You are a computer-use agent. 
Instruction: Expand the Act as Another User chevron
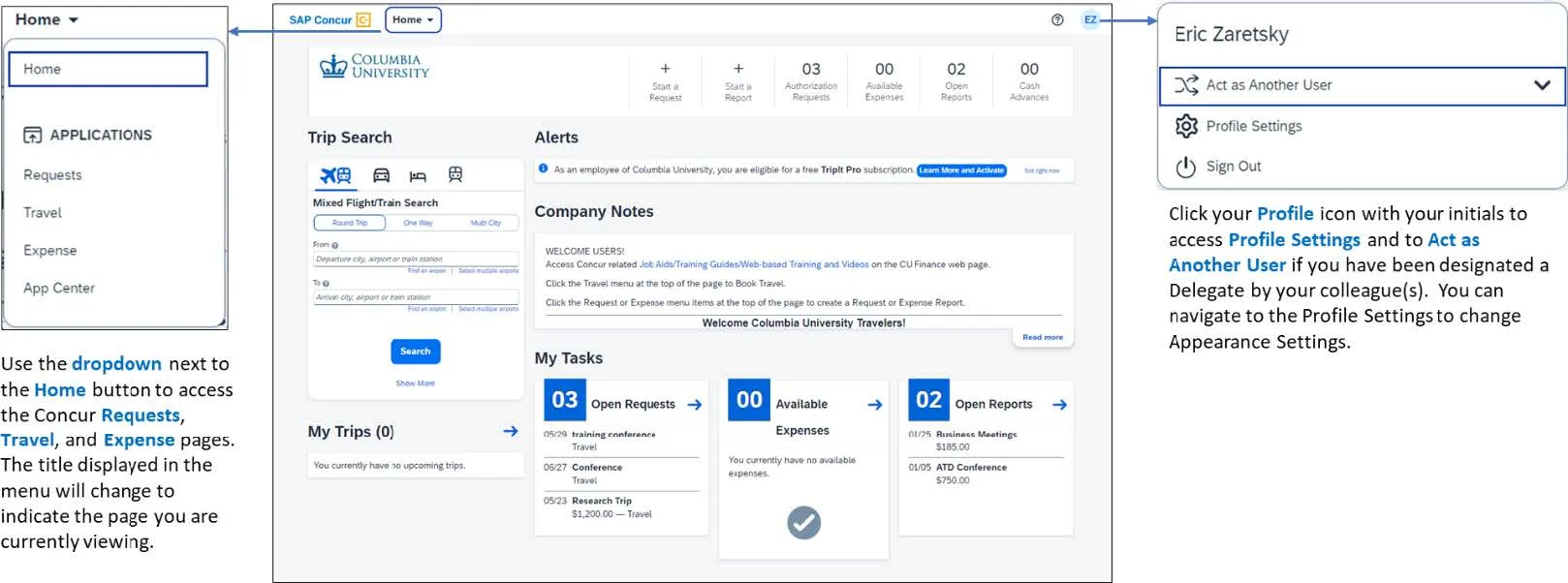pyautogui.click(x=1542, y=85)
